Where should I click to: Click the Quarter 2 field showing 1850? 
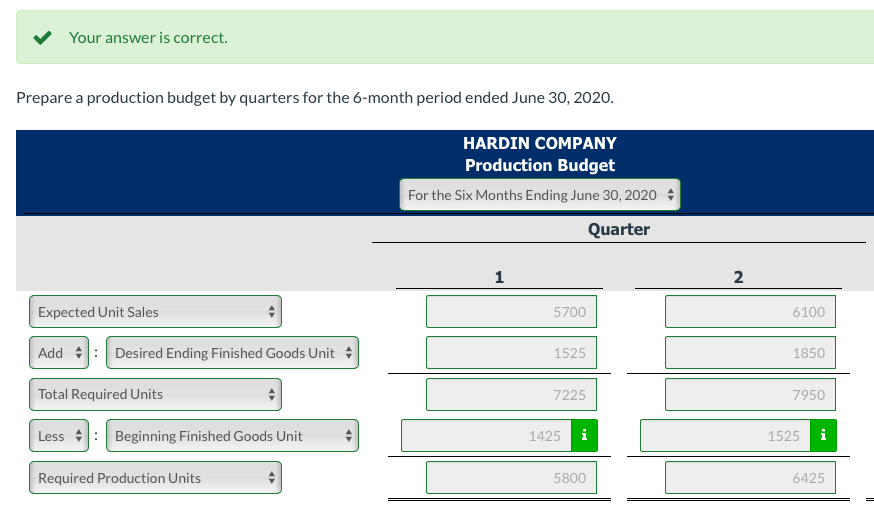[750, 352]
